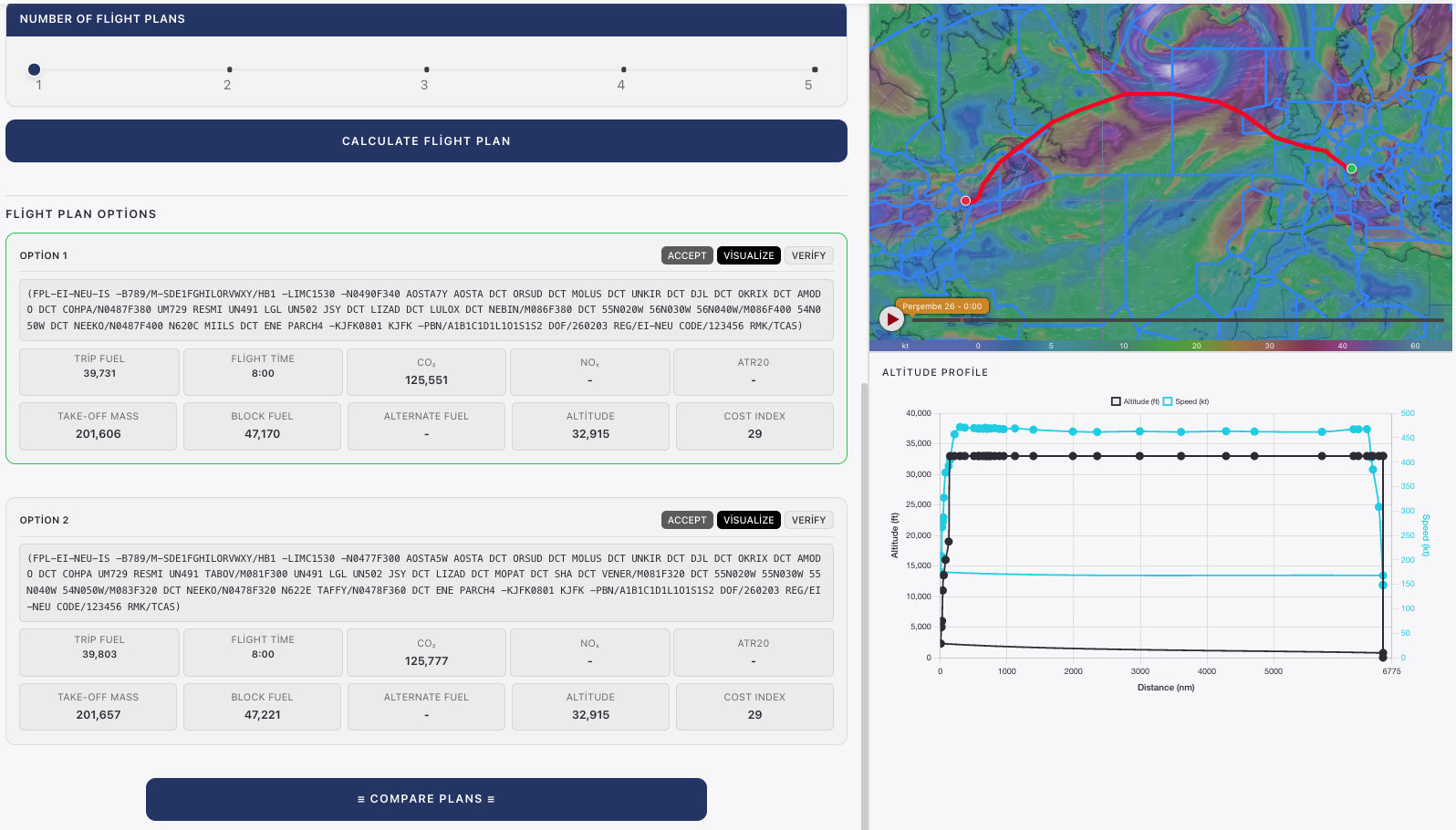Verify the Option 2 flight plan
The height and width of the screenshot is (830, 1456).
click(808, 520)
